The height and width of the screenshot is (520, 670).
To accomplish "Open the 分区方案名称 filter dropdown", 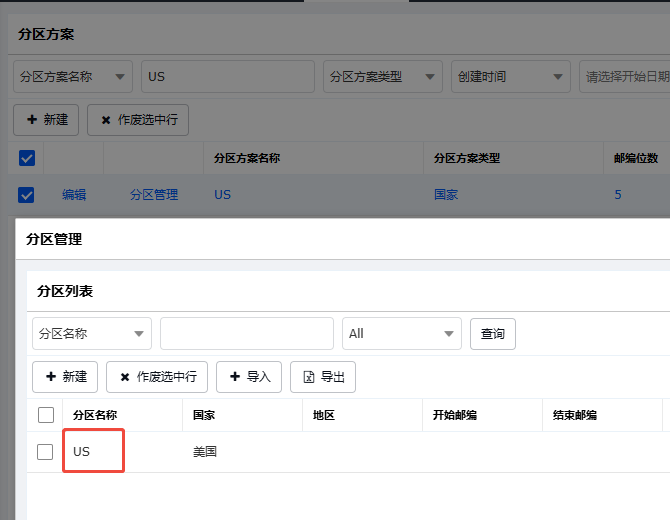I will [73, 77].
